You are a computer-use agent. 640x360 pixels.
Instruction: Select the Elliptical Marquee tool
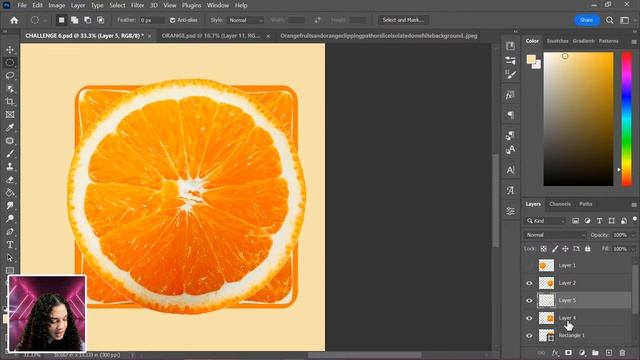point(10,62)
